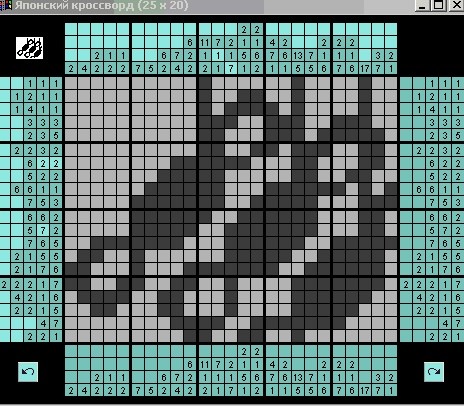Select the highlighted 7 in top column hints

click(231, 69)
